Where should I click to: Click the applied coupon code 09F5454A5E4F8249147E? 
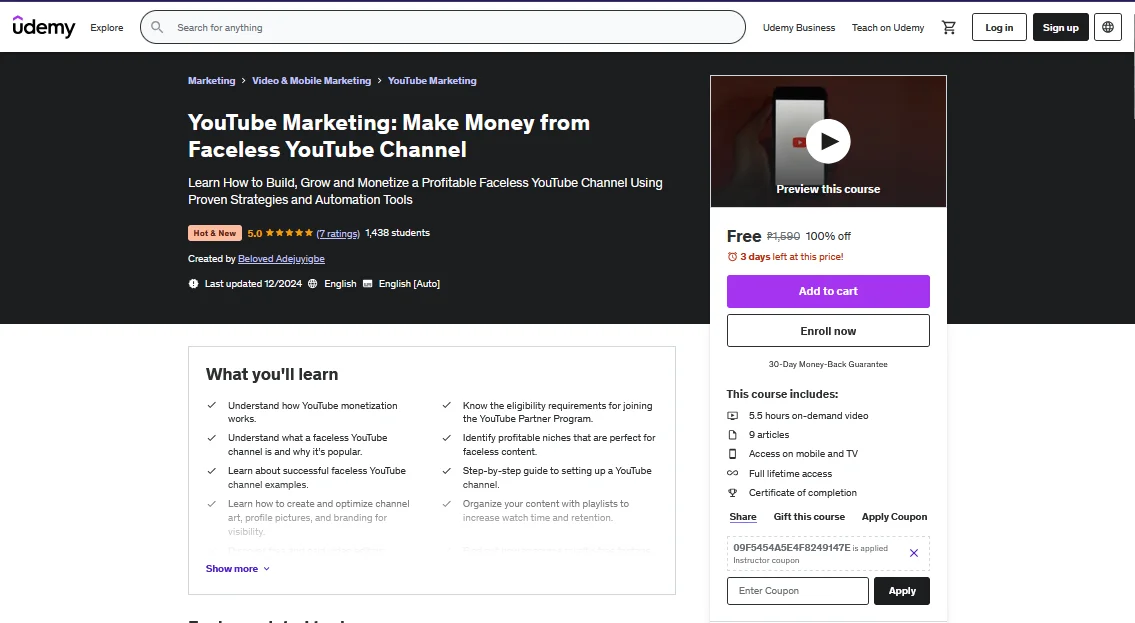[x=792, y=548]
